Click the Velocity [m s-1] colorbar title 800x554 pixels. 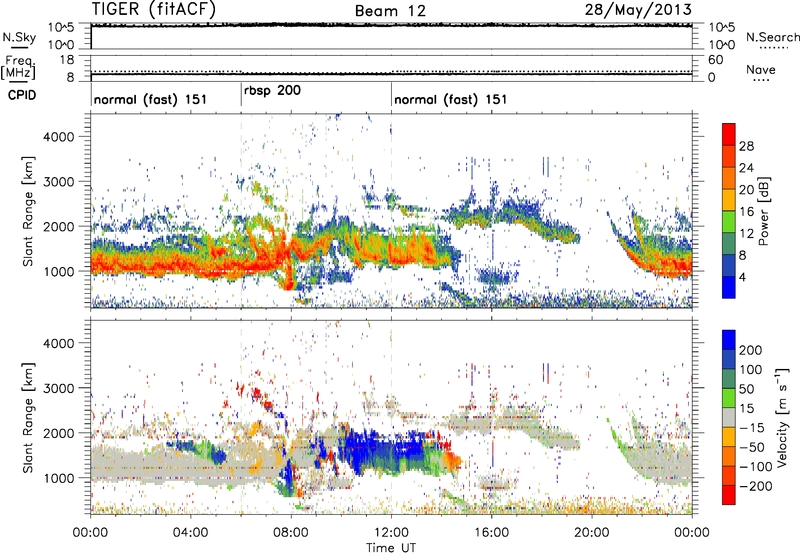[782, 417]
